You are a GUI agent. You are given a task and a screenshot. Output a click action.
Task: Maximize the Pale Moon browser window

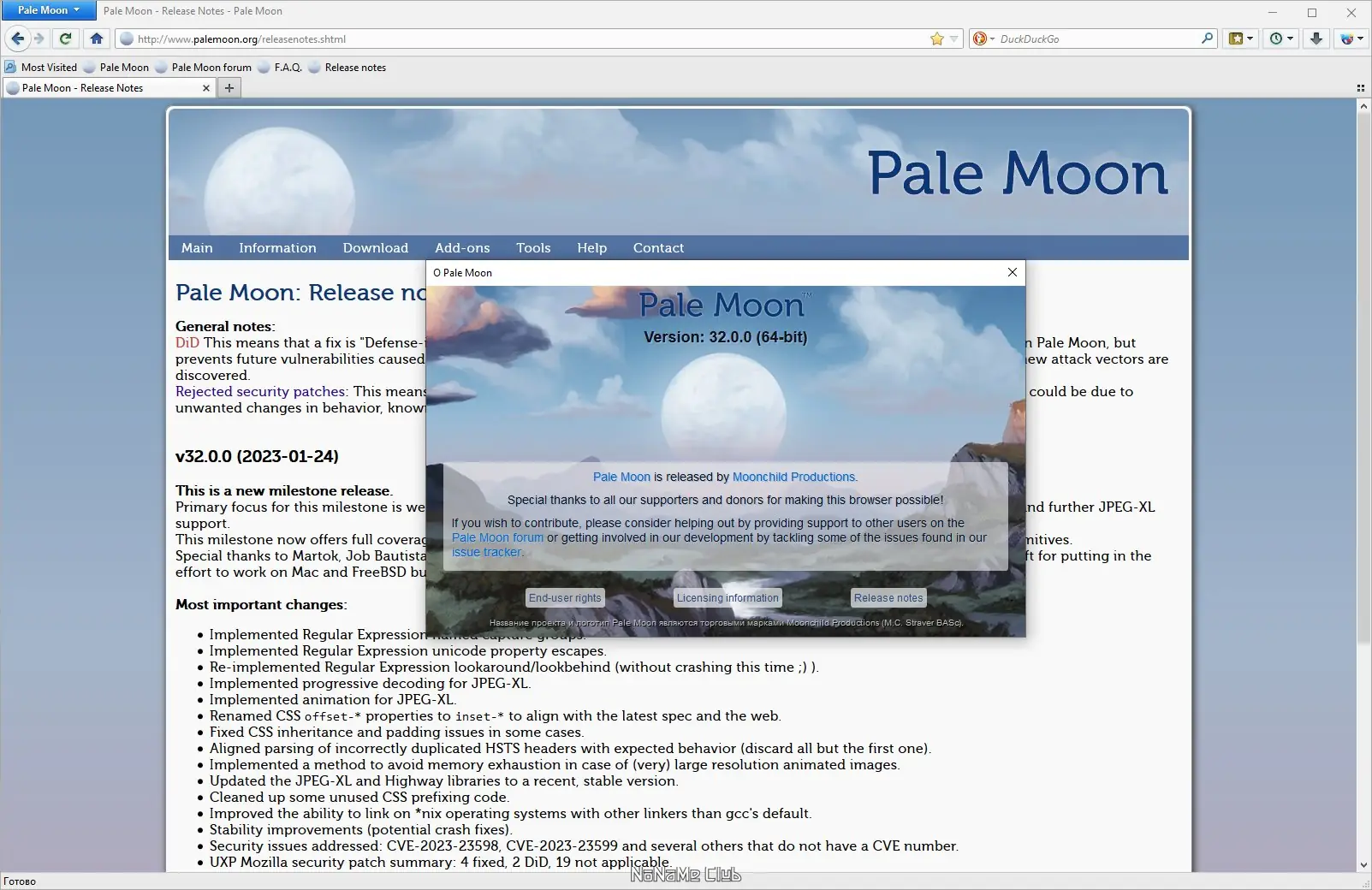pos(1312,12)
